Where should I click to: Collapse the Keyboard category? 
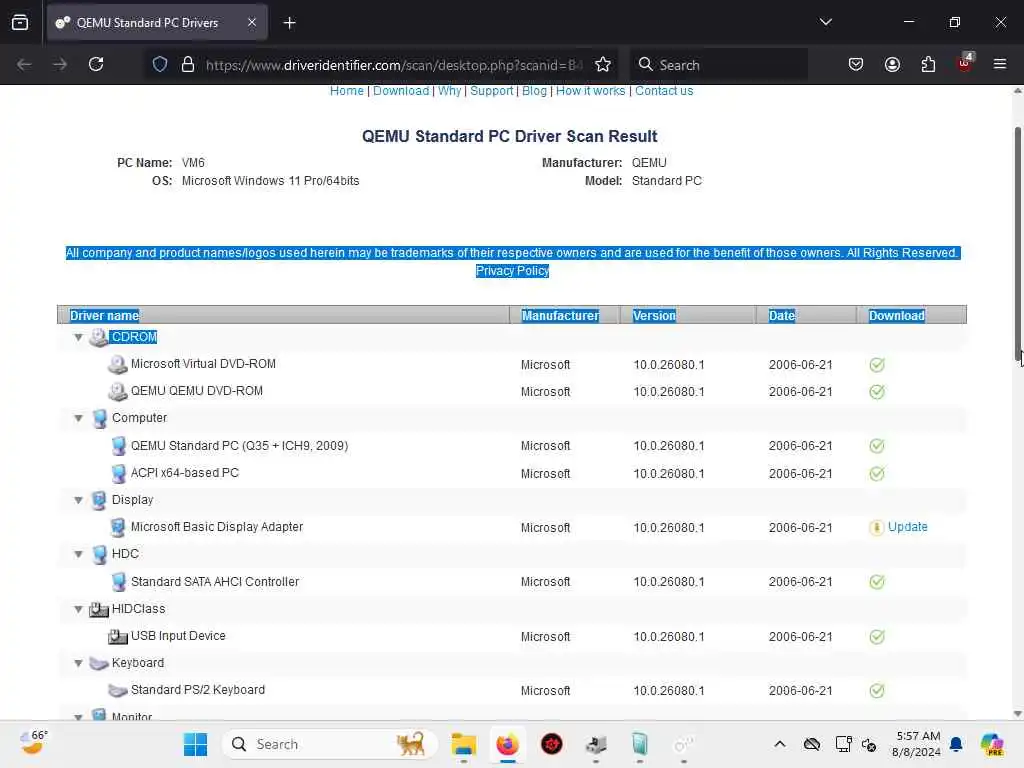(78, 663)
